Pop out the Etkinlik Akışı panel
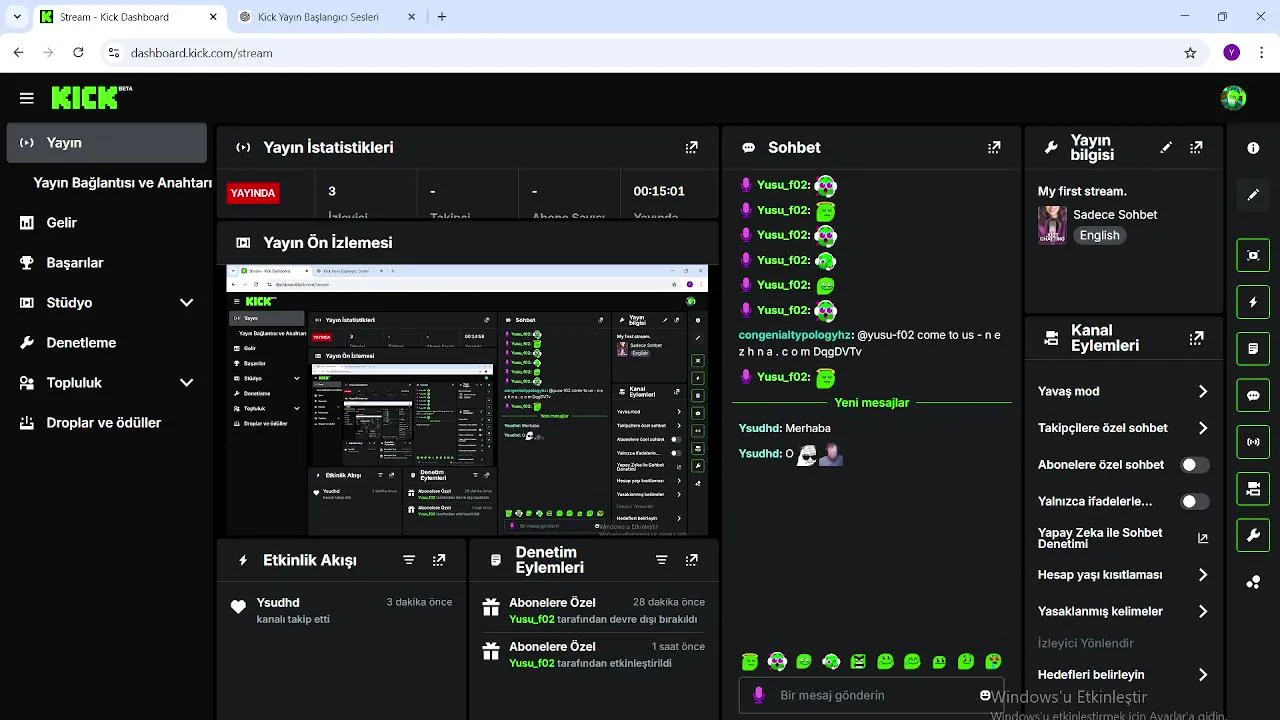The image size is (1280, 720). point(439,560)
